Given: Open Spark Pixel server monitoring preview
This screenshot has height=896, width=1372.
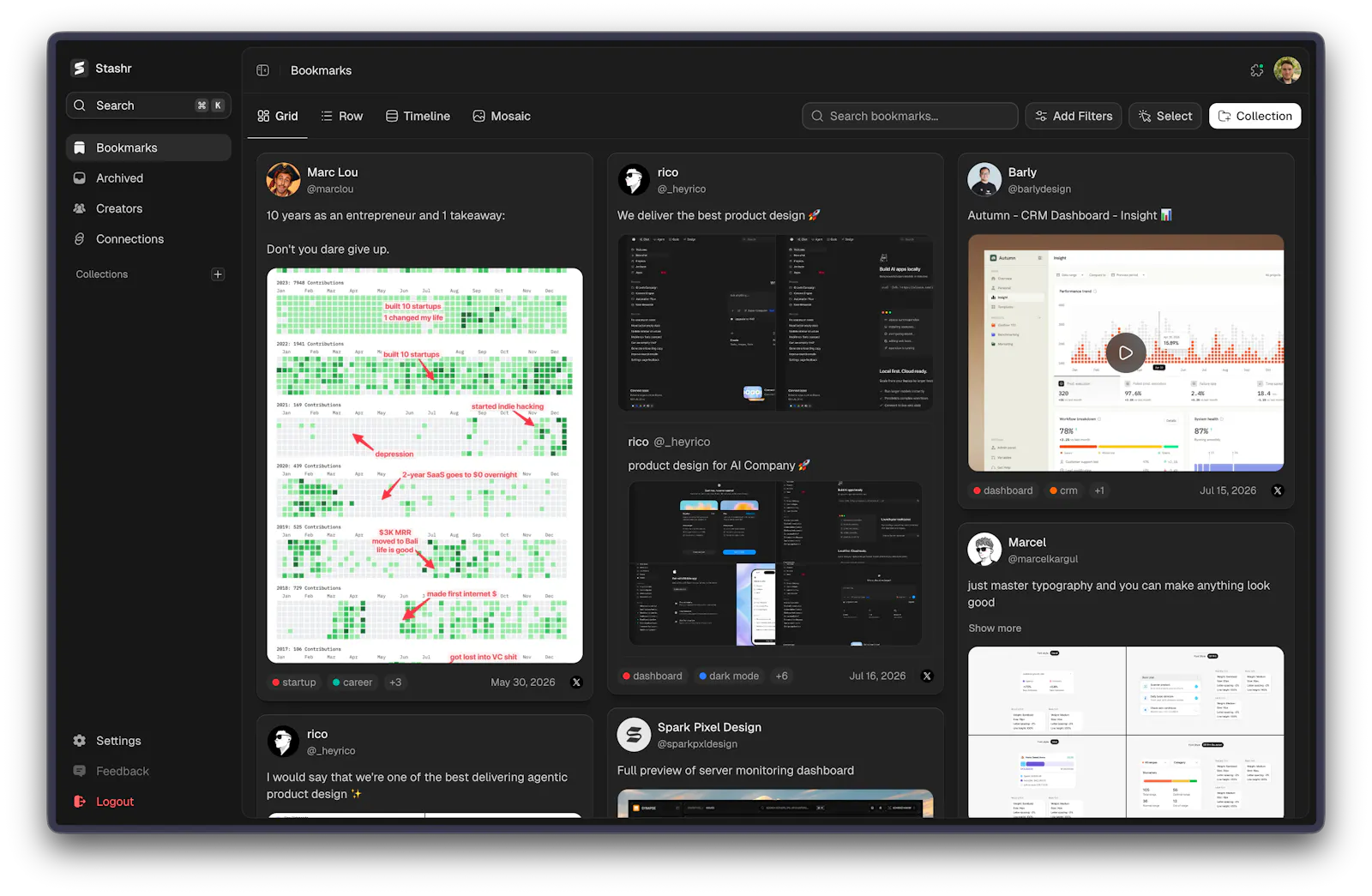Looking at the screenshot, I should (x=775, y=803).
